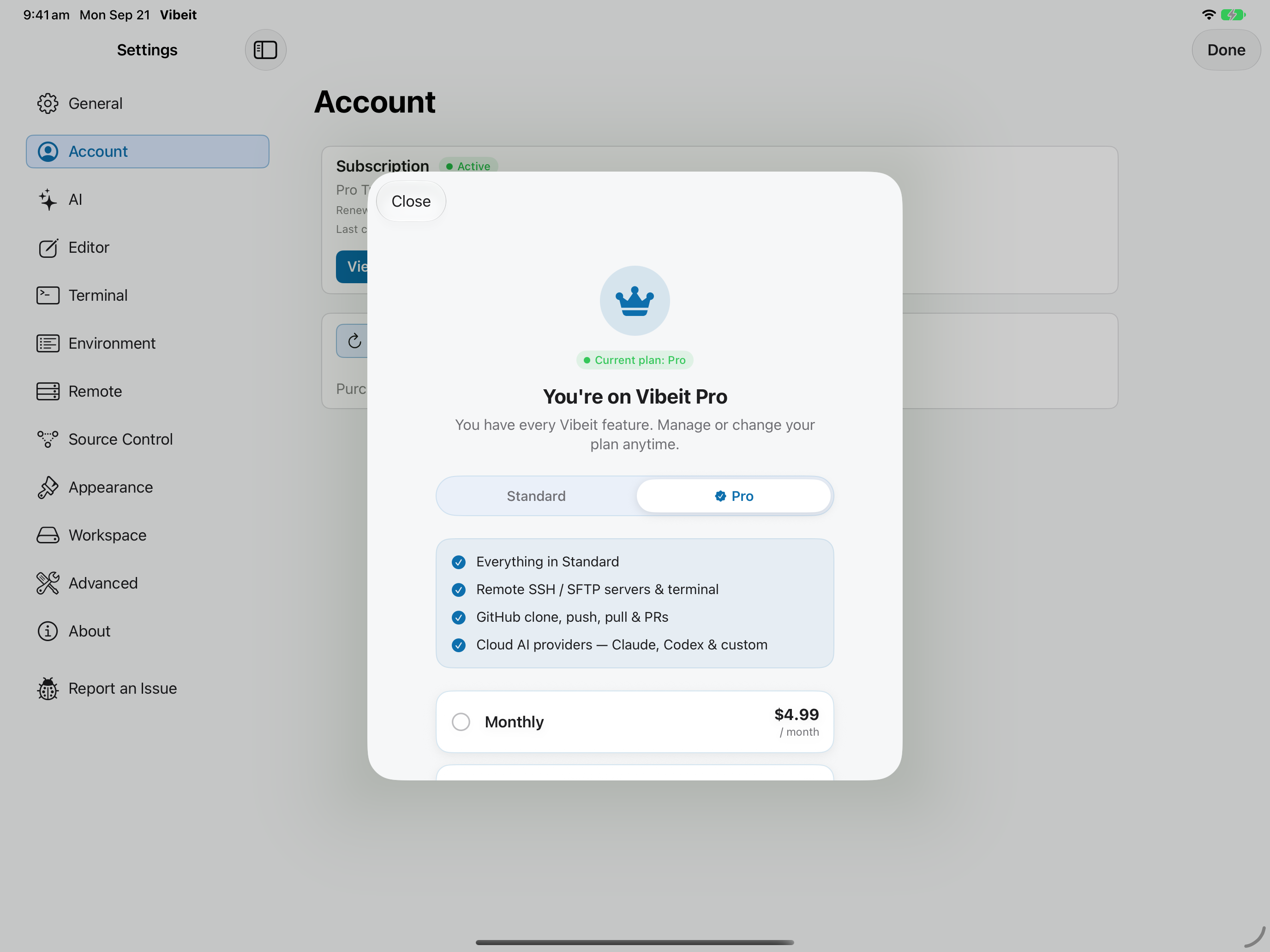Click the Remote server icon
The width and height of the screenshot is (1270, 952).
48,391
